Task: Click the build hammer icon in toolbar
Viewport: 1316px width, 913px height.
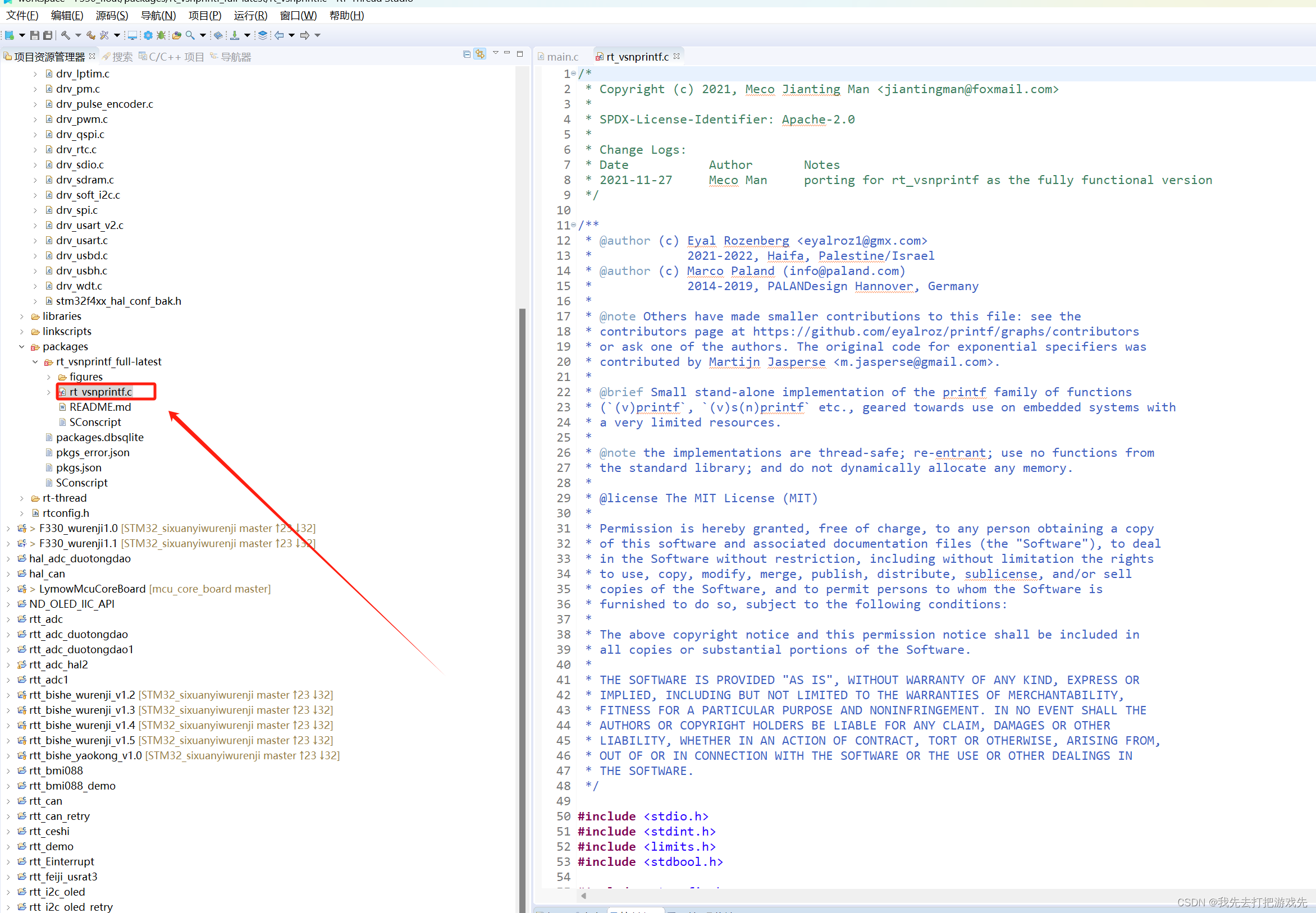Action: 66,35
